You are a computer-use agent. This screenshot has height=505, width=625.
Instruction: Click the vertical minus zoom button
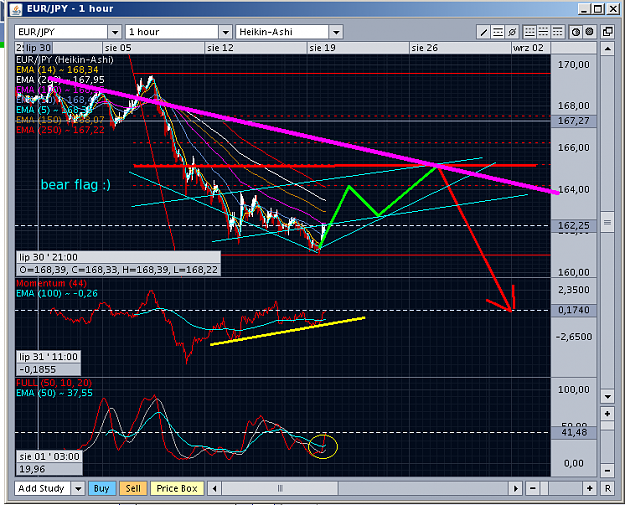click(607, 470)
